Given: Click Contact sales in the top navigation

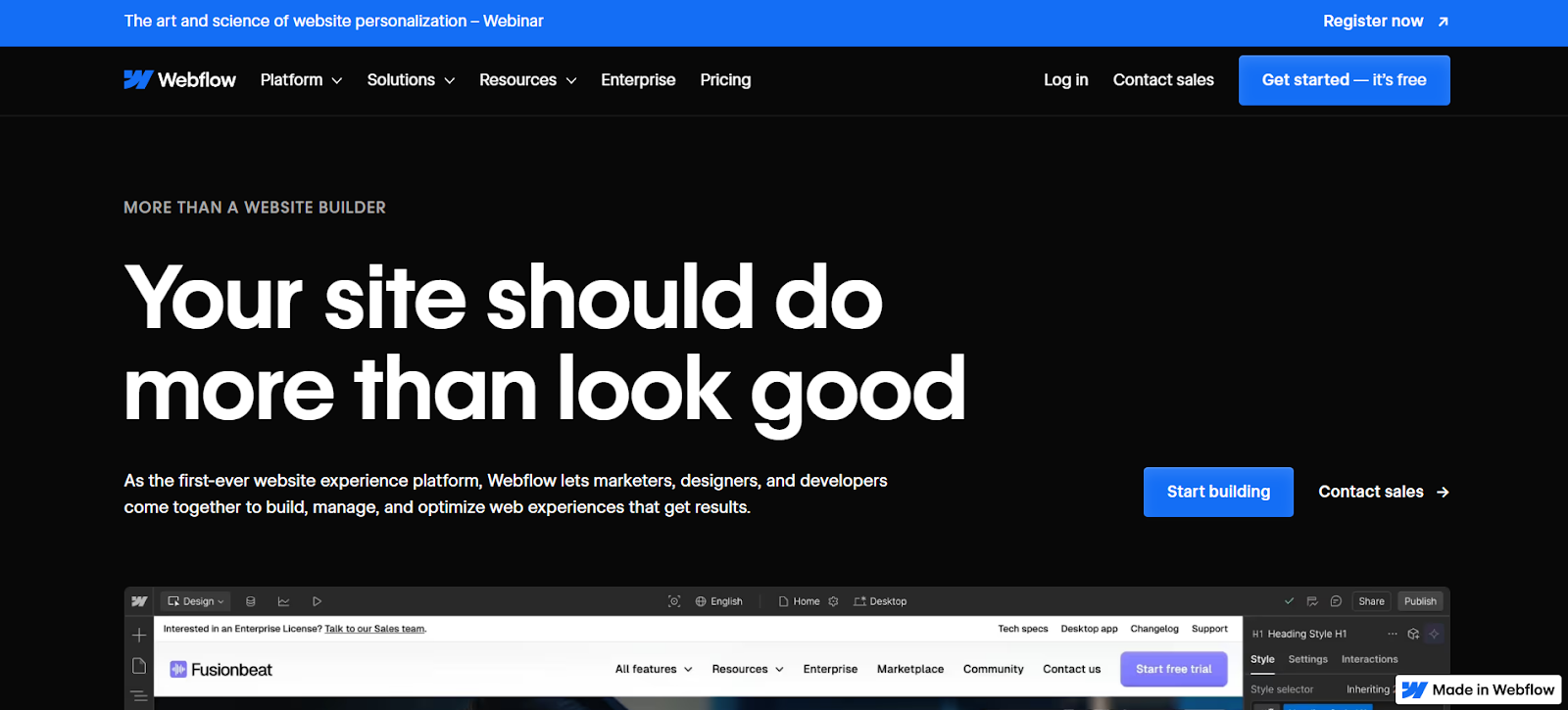Looking at the screenshot, I should [x=1163, y=80].
